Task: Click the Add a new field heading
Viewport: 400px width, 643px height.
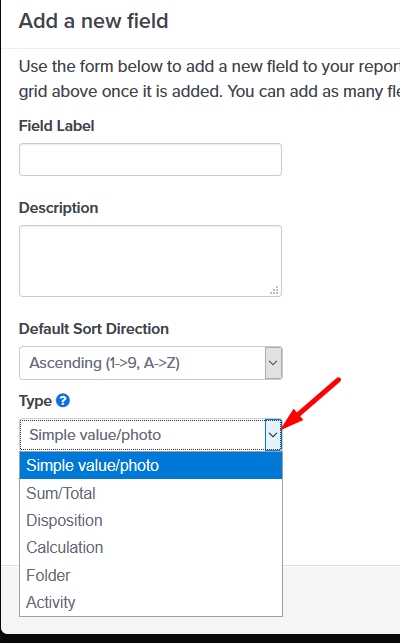Action: pyautogui.click(x=94, y=21)
